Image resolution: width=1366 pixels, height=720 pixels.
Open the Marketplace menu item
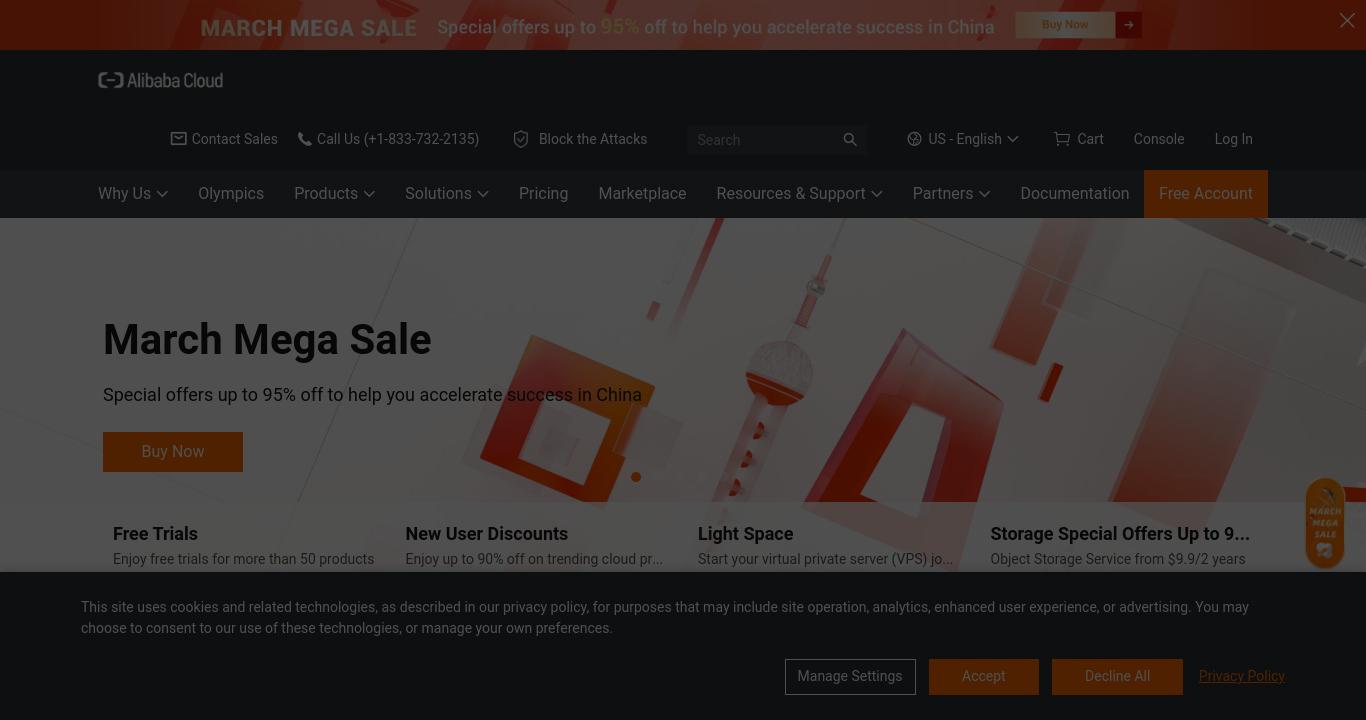click(x=642, y=194)
